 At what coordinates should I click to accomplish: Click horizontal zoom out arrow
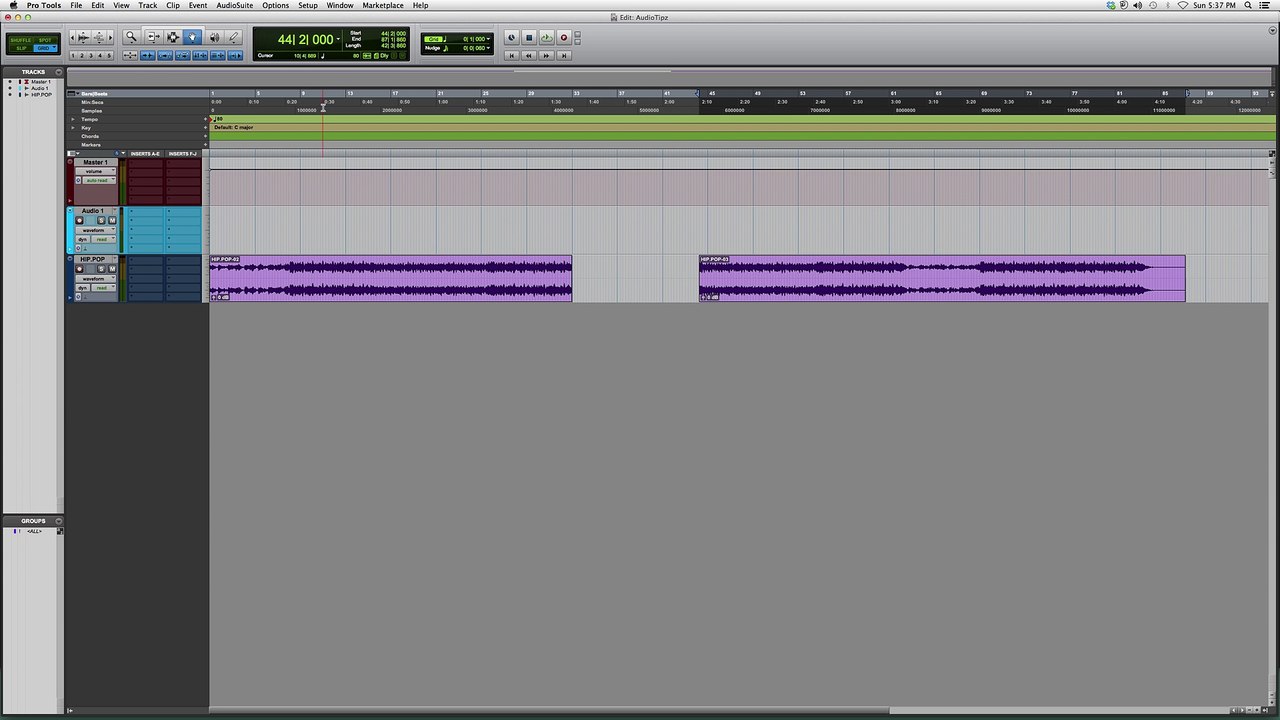click(x=72, y=37)
